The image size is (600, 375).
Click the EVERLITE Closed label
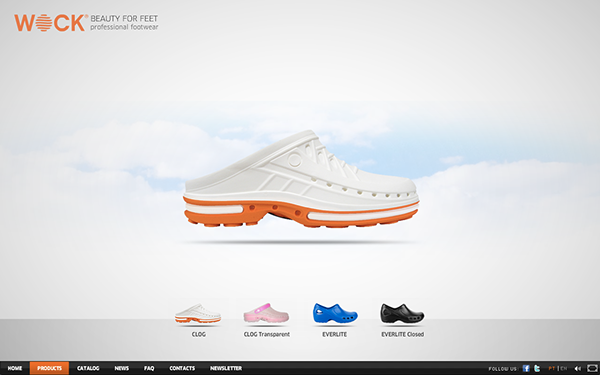[403, 334]
